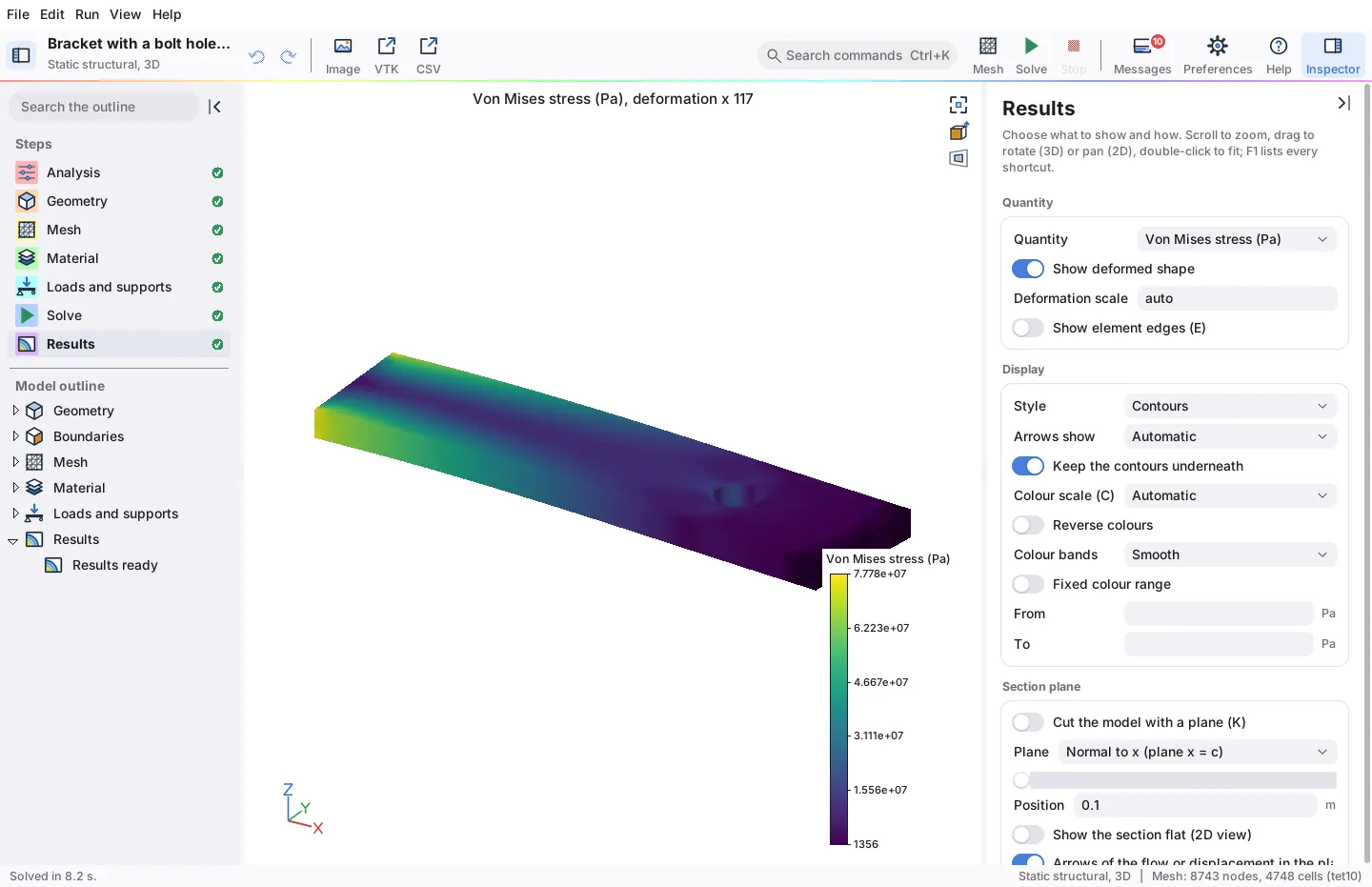Run the Solve play button
This screenshot has height=887, width=1372.
(1031, 55)
